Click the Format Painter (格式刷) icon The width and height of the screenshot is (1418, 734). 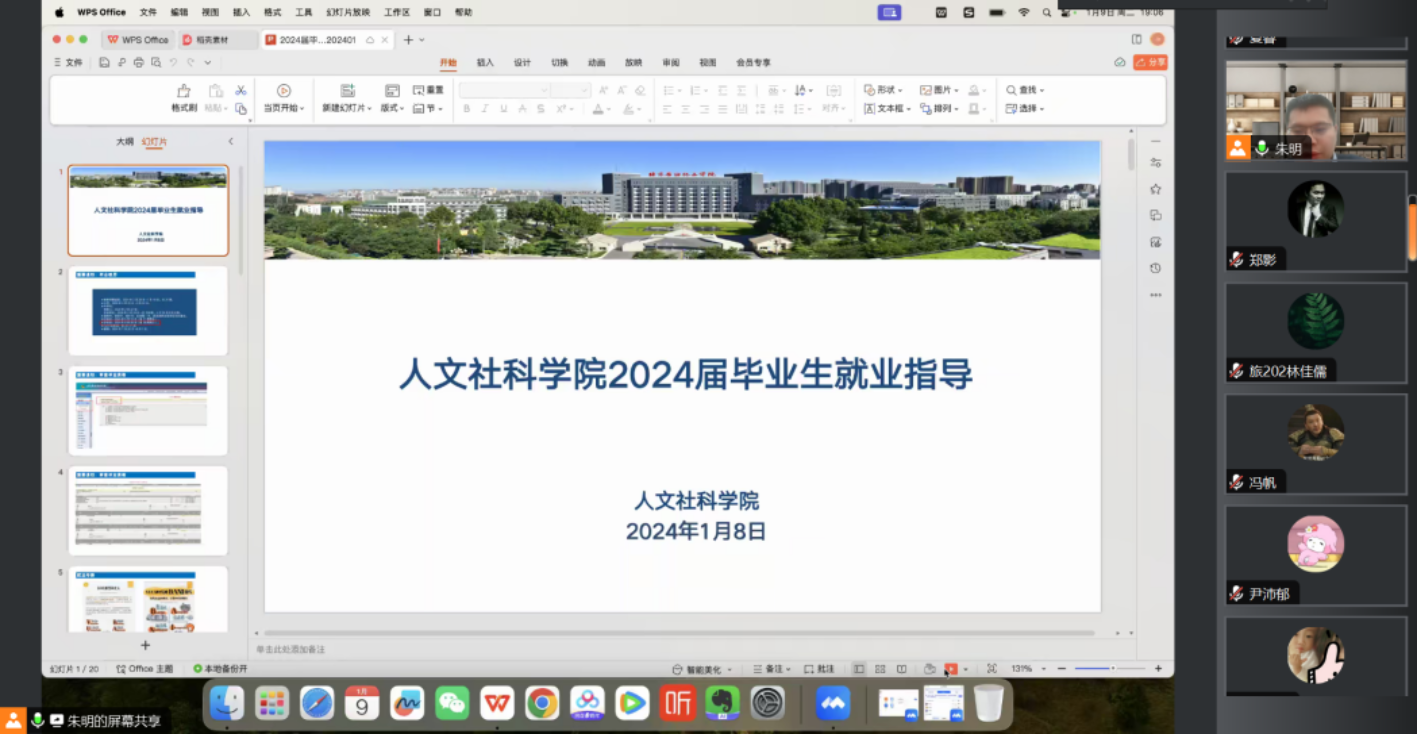pyautogui.click(x=183, y=91)
